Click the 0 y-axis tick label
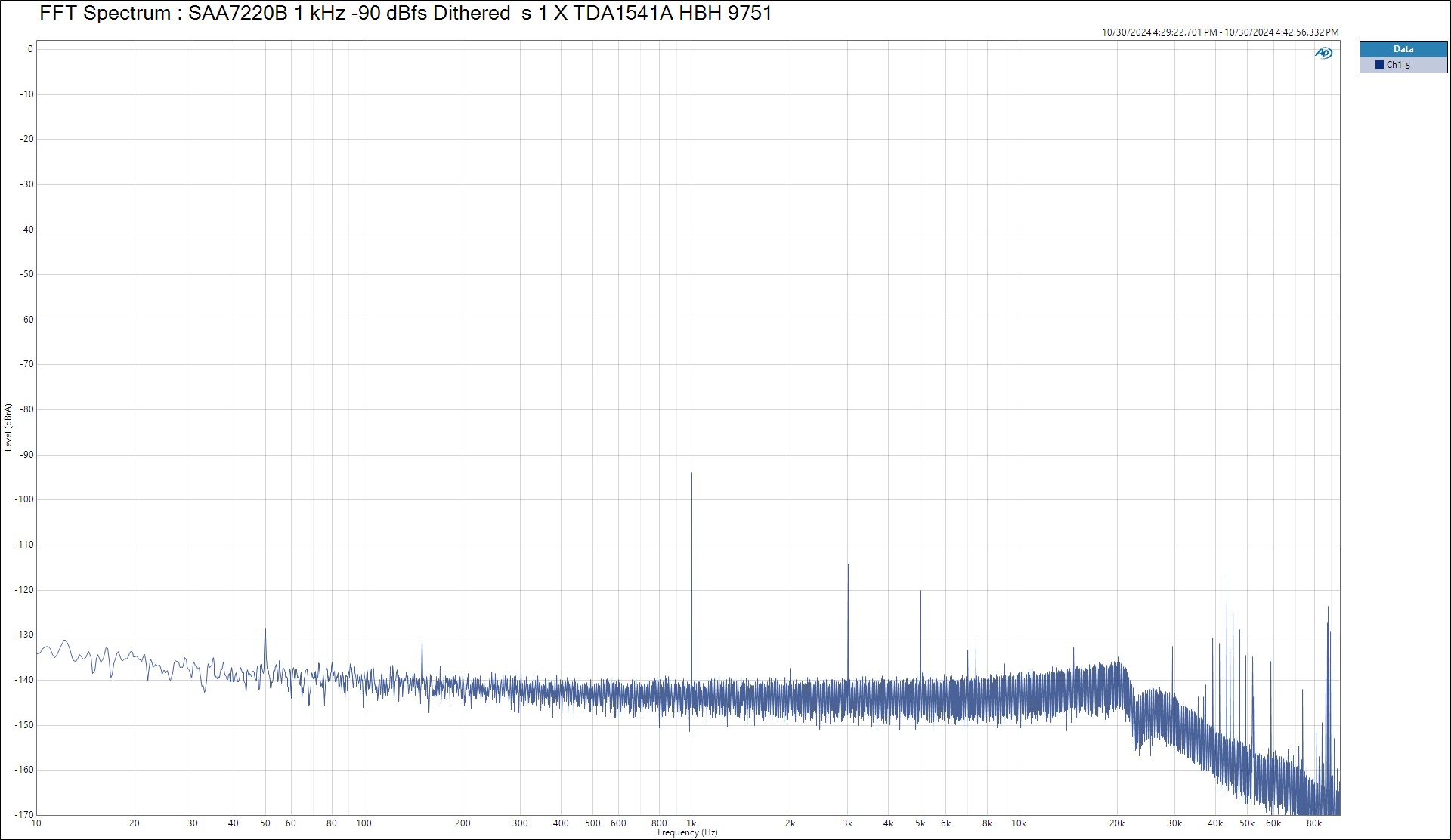Screen dimensions: 1451x840 (30, 49)
